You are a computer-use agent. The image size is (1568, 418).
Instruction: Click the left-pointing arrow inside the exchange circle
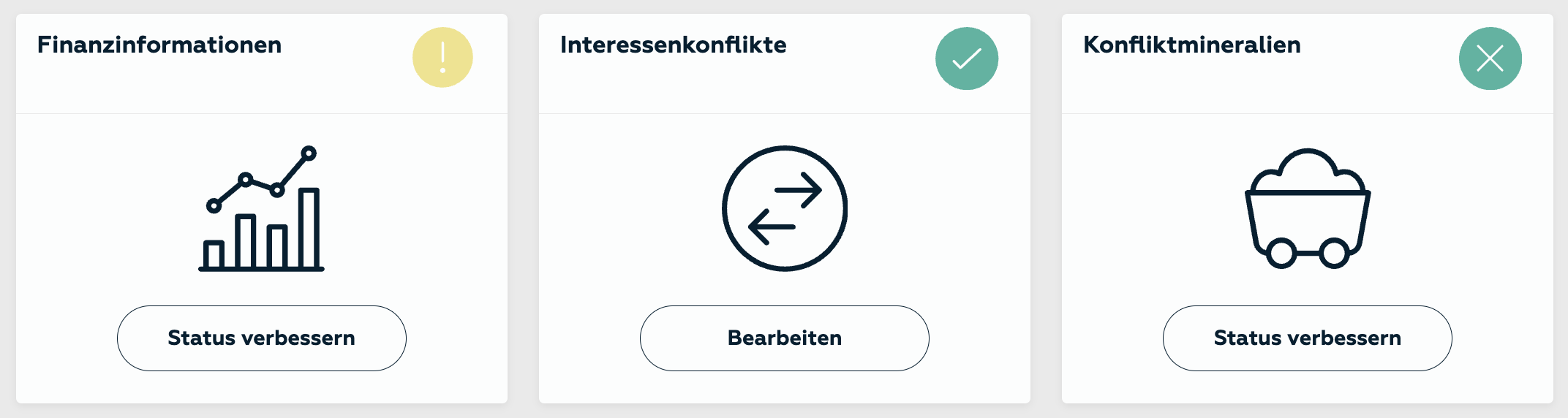(772, 227)
